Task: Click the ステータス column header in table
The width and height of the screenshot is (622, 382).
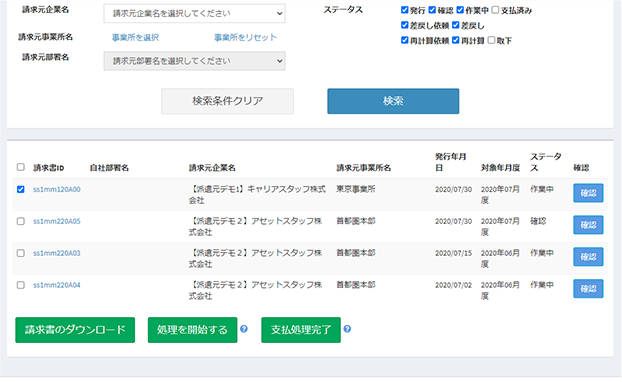Action: pos(546,162)
